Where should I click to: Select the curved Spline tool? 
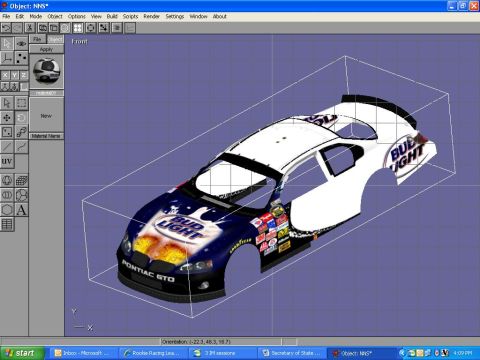pyautogui.click(x=21, y=147)
